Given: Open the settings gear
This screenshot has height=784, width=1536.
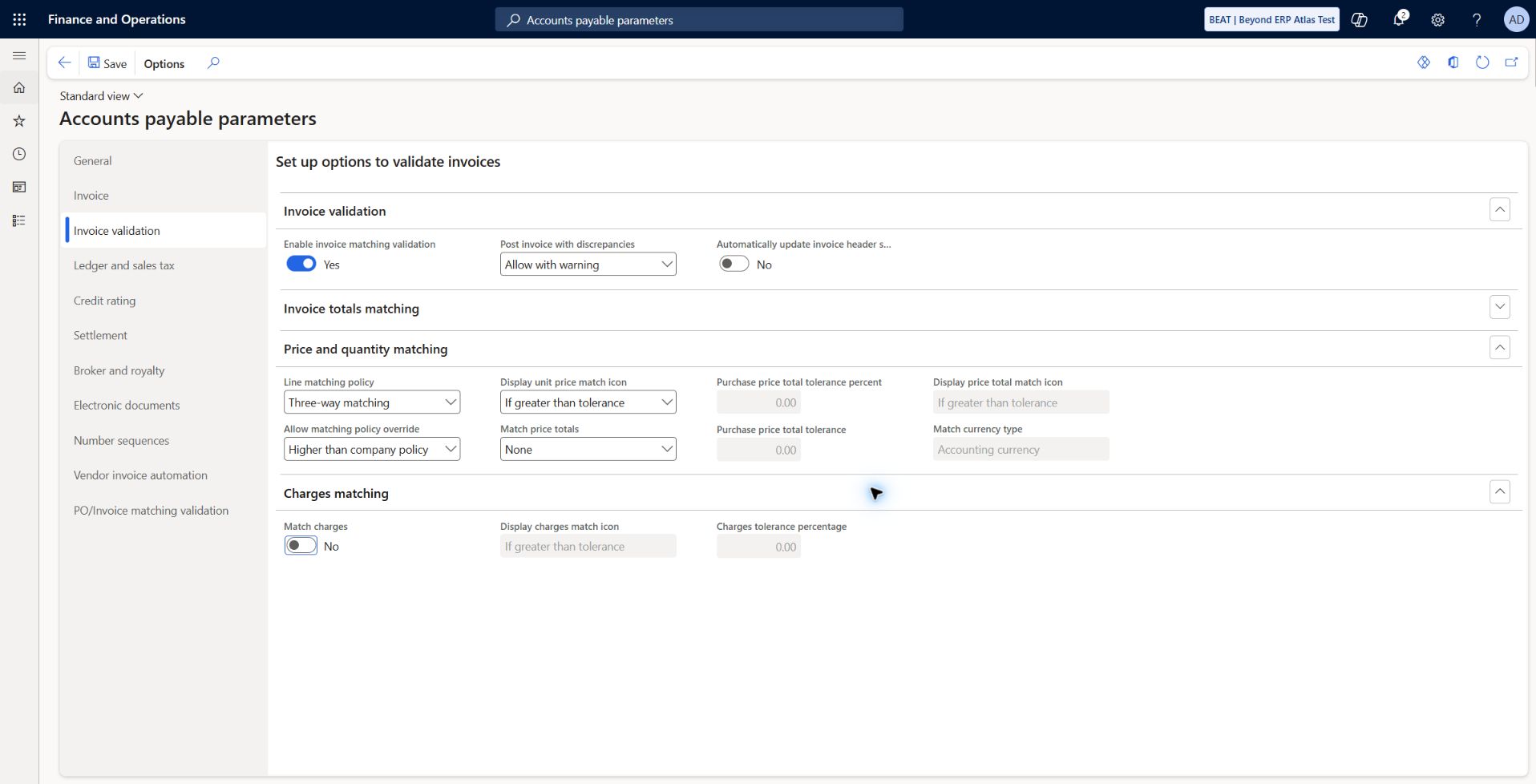Looking at the screenshot, I should [x=1437, y=20].
